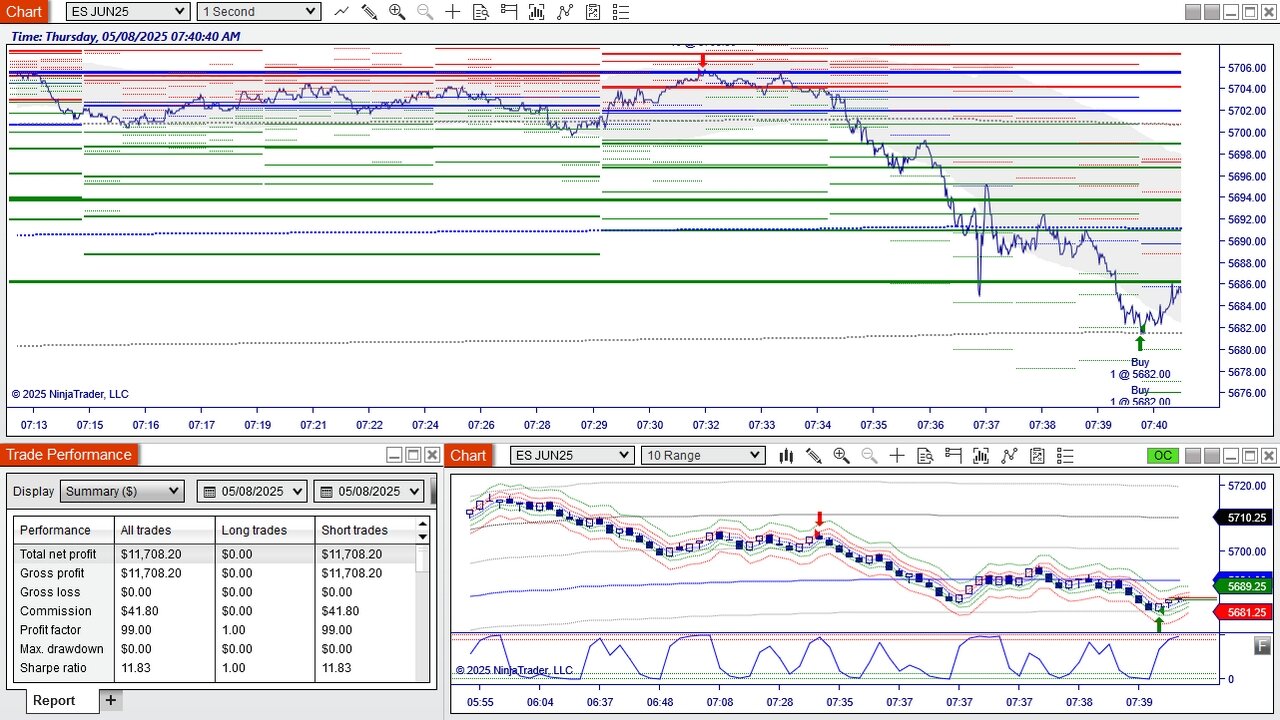
Task: Open the 1 Second interval dropdown
Action: click(x=258, y=12)
